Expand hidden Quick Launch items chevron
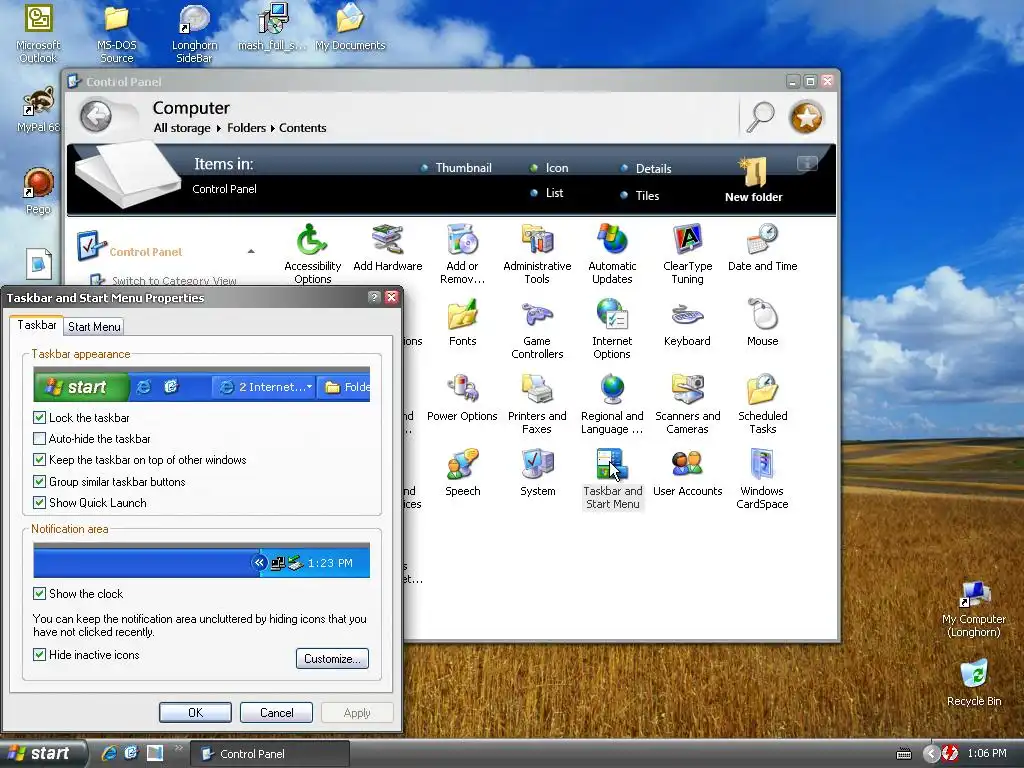This screenshot has width=1024, height=768. click(x=178, y=748)
